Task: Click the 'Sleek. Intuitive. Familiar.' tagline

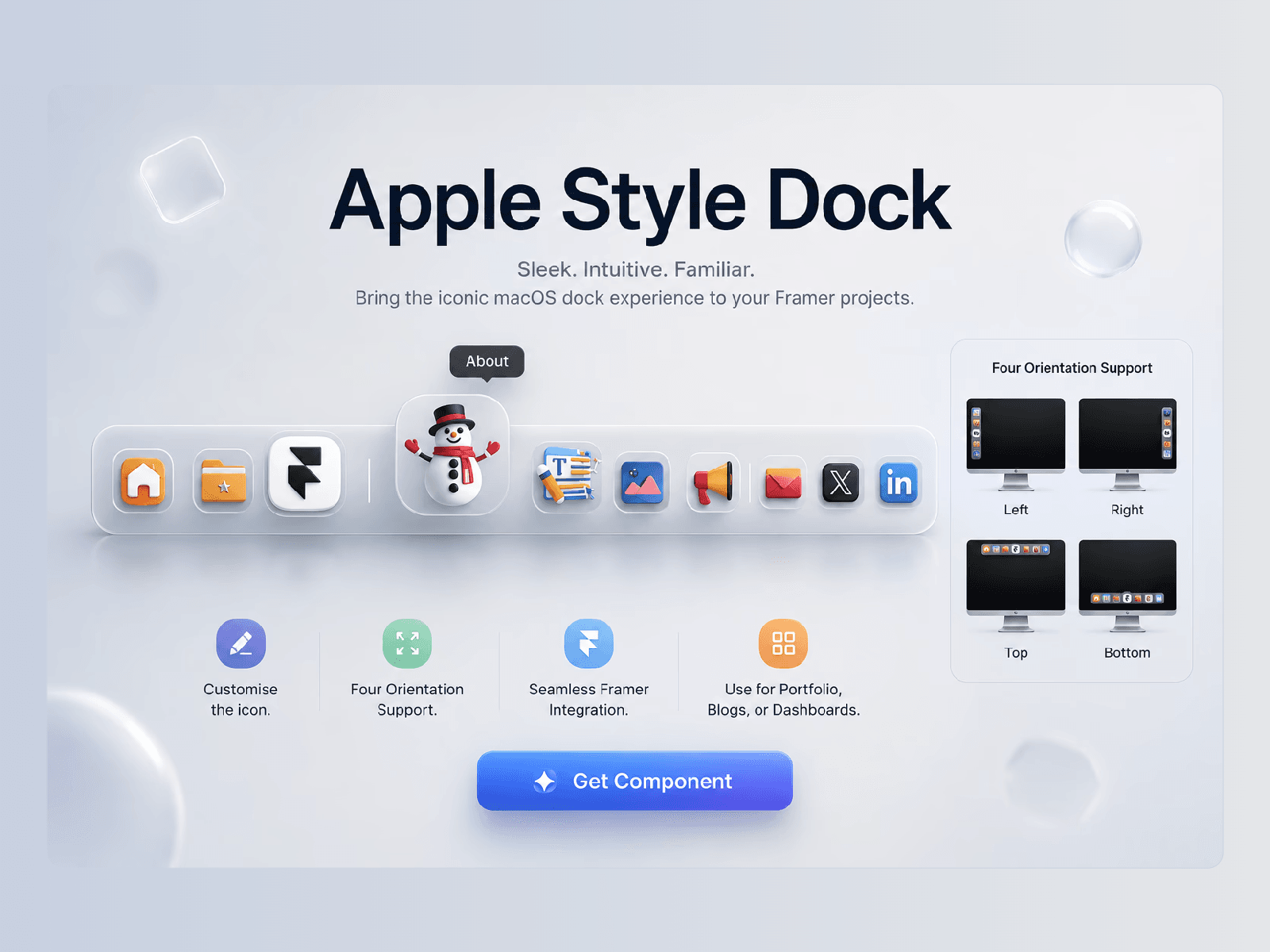Action: [x=636, y=270]
